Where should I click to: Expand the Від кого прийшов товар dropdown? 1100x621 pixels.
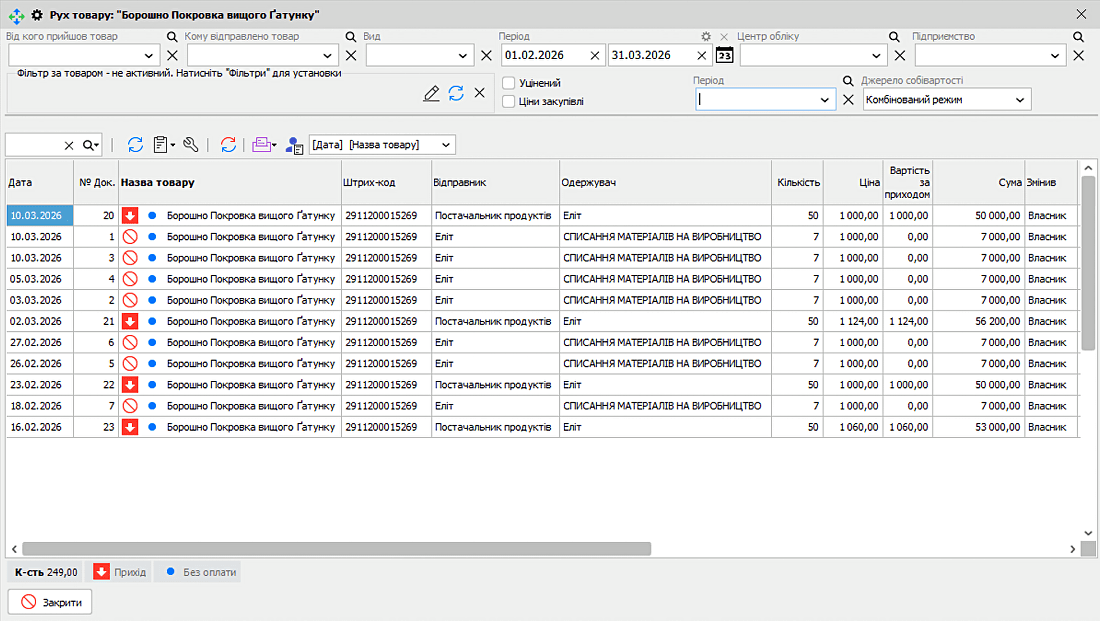pyautogui.click(x=150, y=56)
